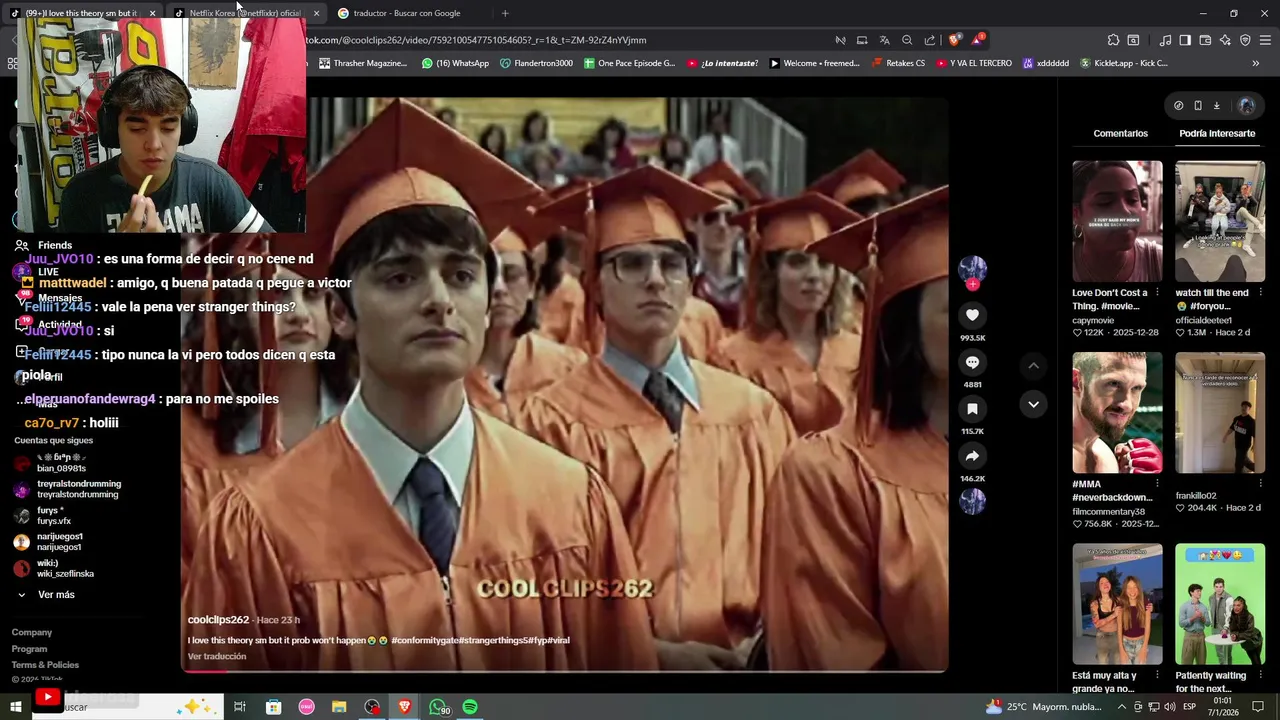Open the Brave hamburger main menu
The height and width of the screenshot is (720, 1280).
(x=1265, y=40)
